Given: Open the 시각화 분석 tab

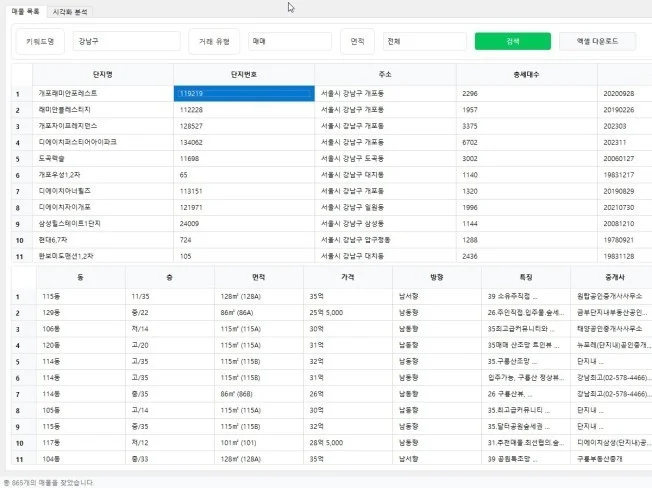Looking at the screenshot, I should (70, 12).
